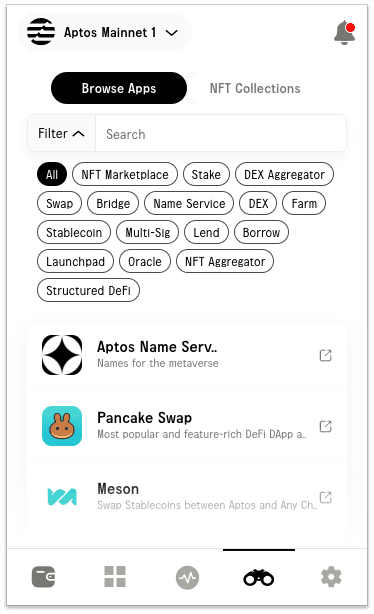Toggle the Stablecoin filter chip

tap(74, 232)
